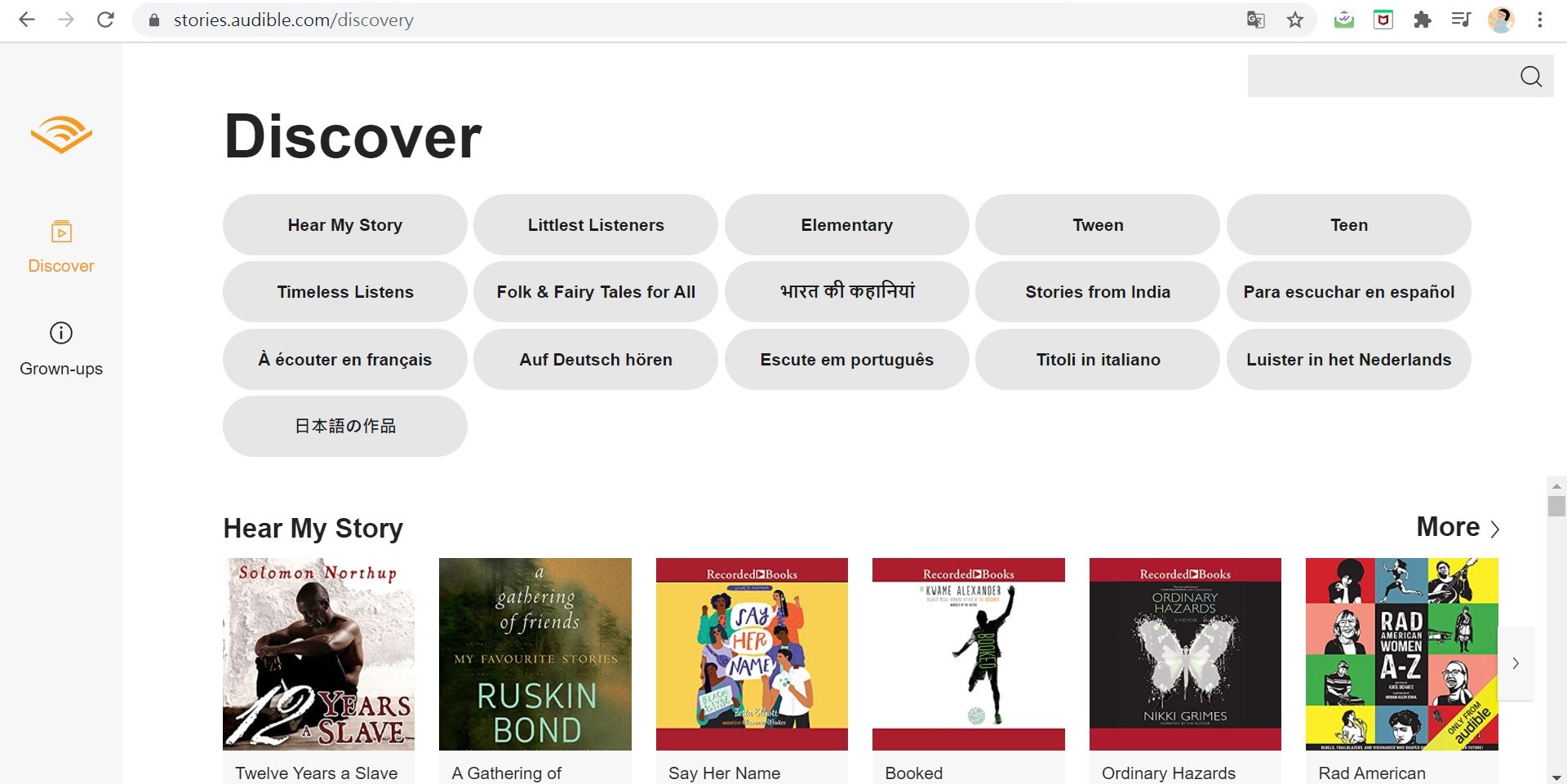Click the page scrollbar up arrow

coord(1556,485)
